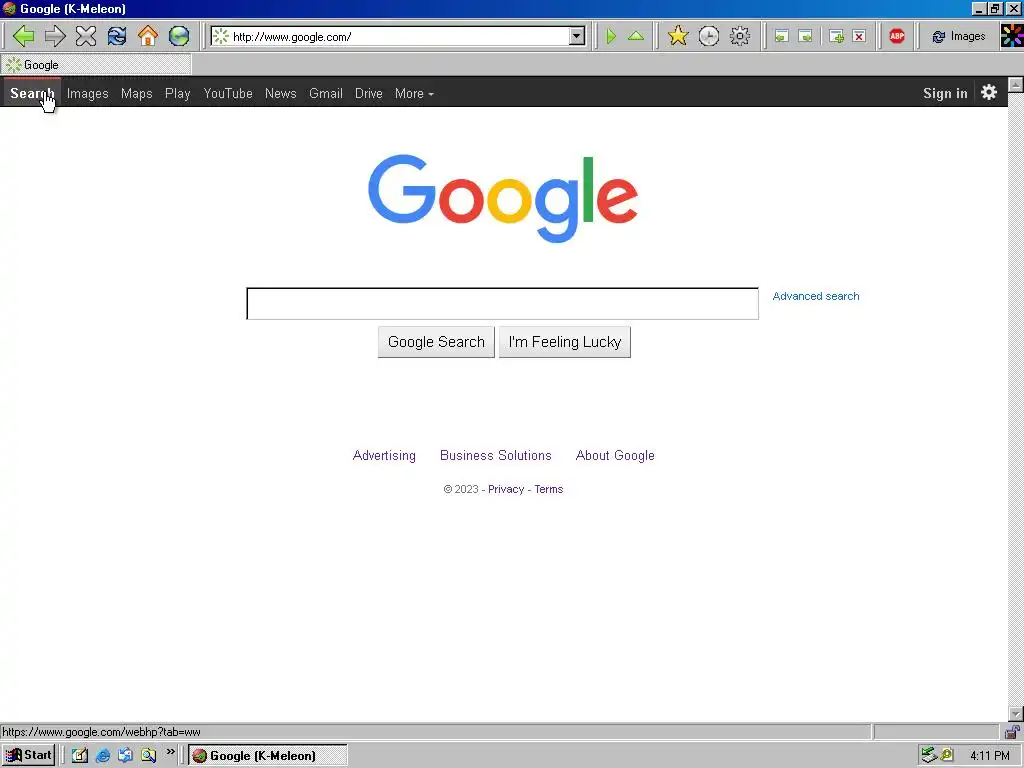The image size is (1024, 768).
Task: Open Drive in the Google bar
Action: coord(369,93)
